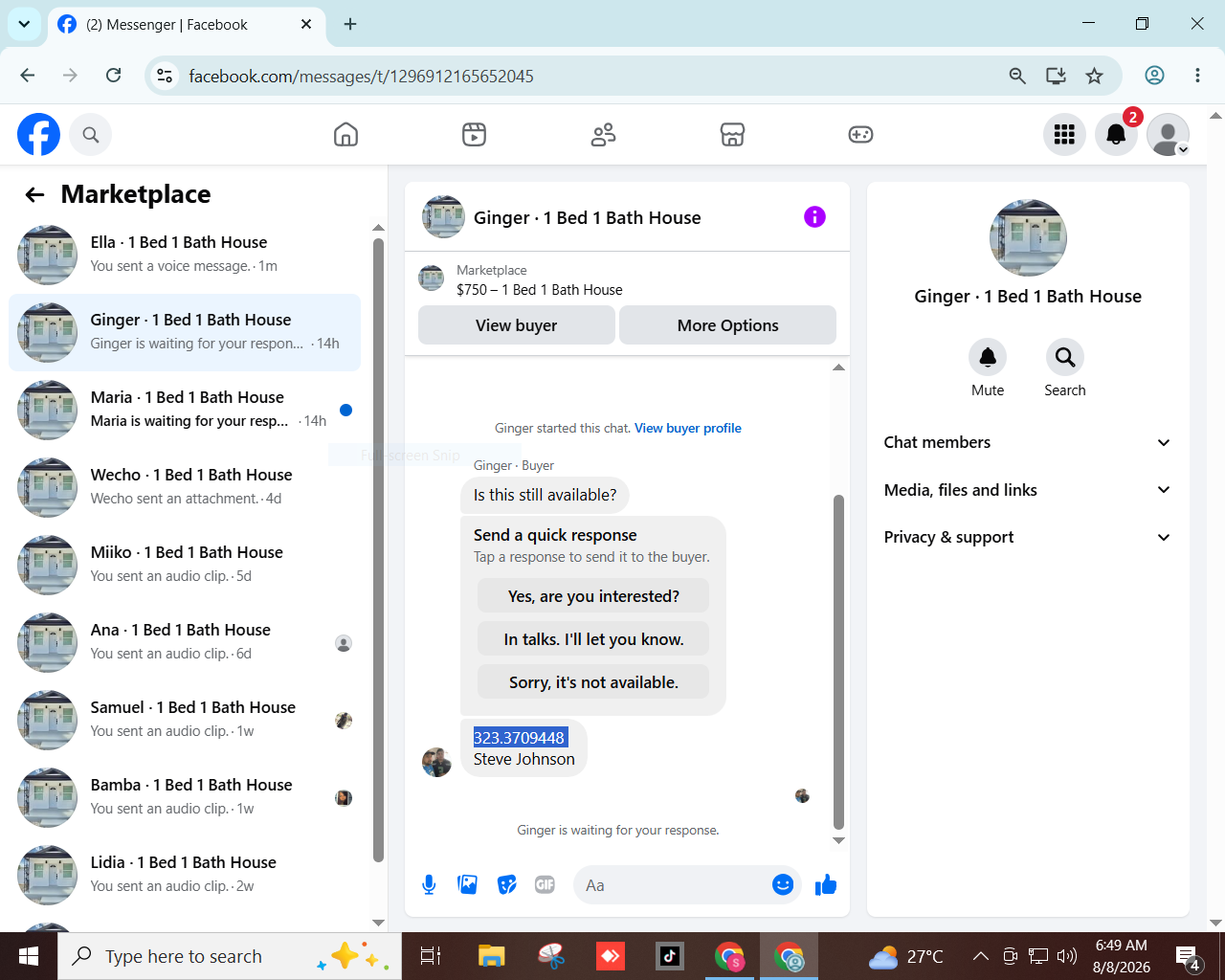Open the Facebook home logo
Image resolution: width=1225 pixels, height=980 pixels.
tap(38, 135)
